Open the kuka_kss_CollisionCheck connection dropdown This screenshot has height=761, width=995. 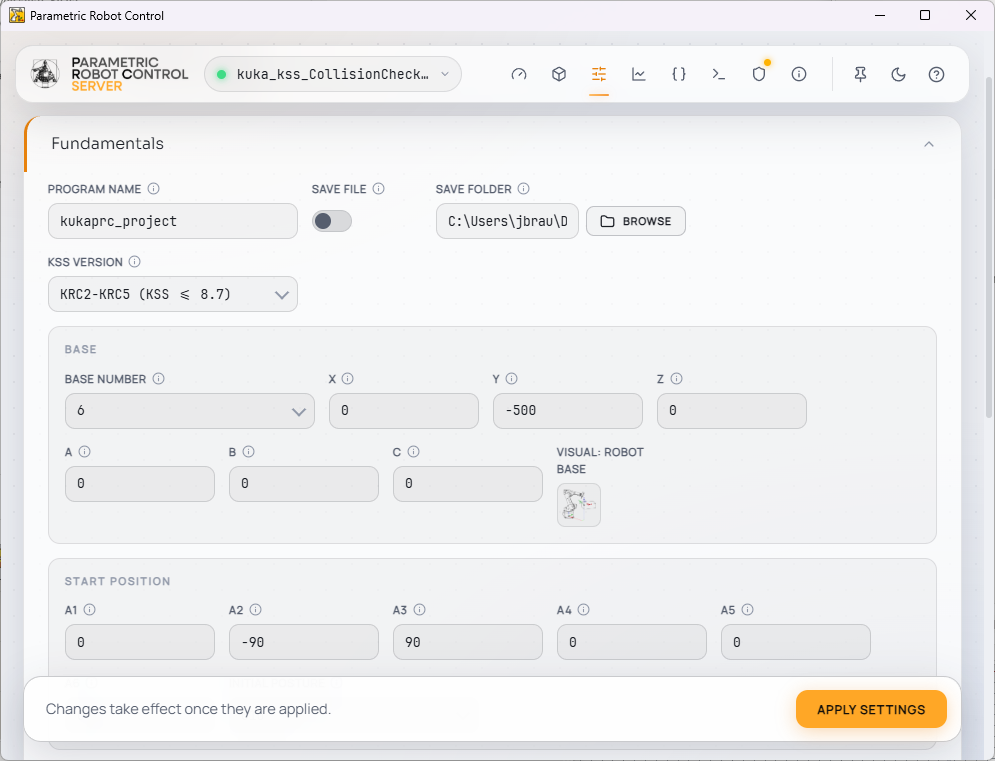(333, 74)
